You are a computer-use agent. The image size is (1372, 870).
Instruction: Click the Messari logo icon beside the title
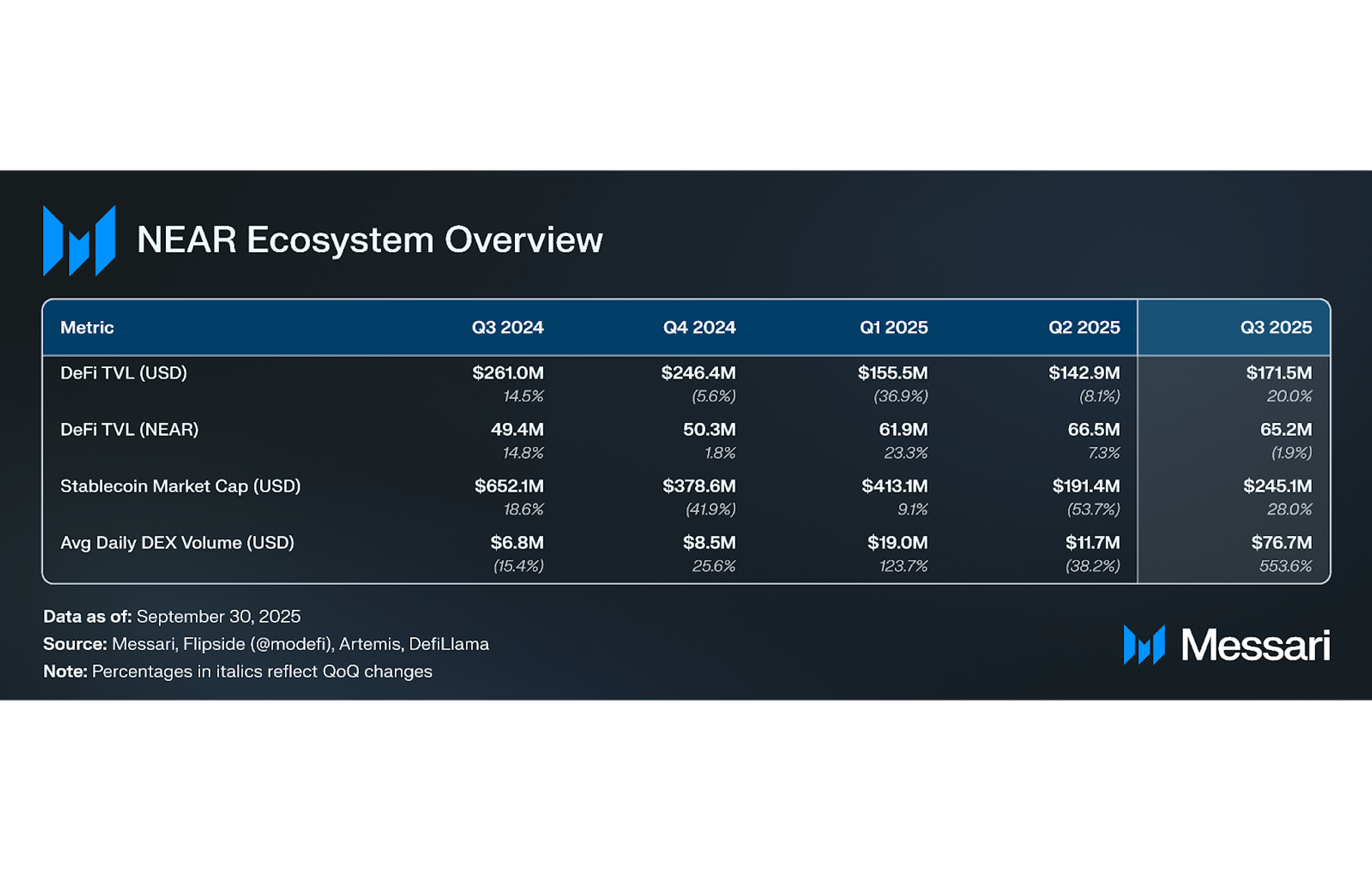pyautogui.click(x=79, y=241)
